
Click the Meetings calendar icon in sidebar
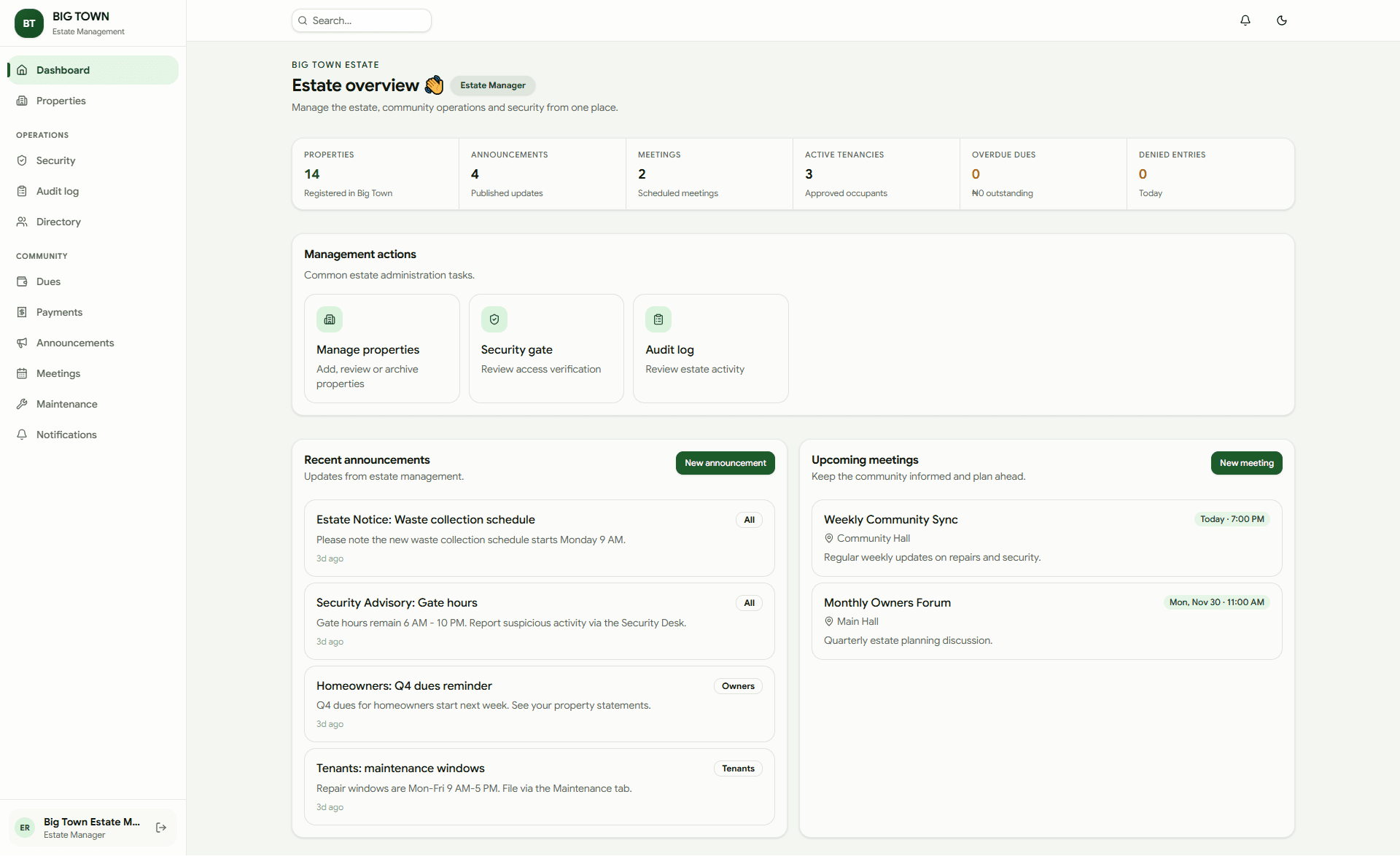(22, 373)
